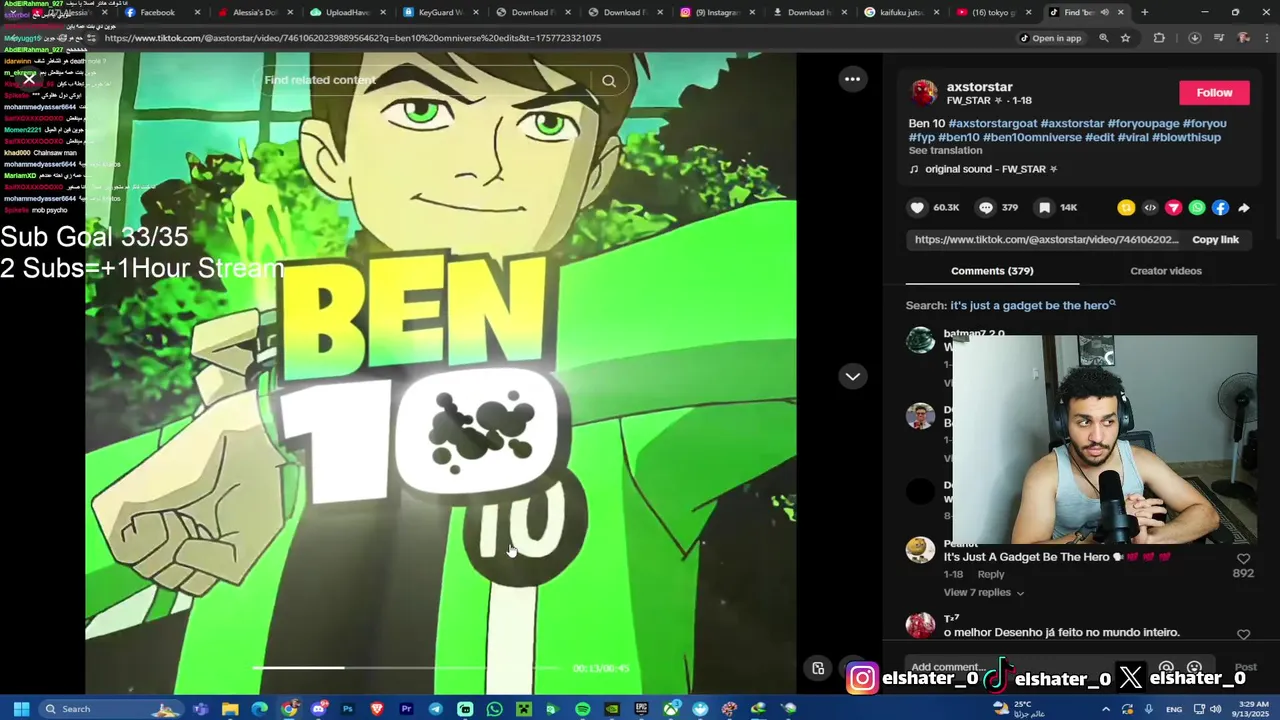1280x720 pixels.
Task: Click the magnifier in Find related content
Action: click(x=609, y=81)
